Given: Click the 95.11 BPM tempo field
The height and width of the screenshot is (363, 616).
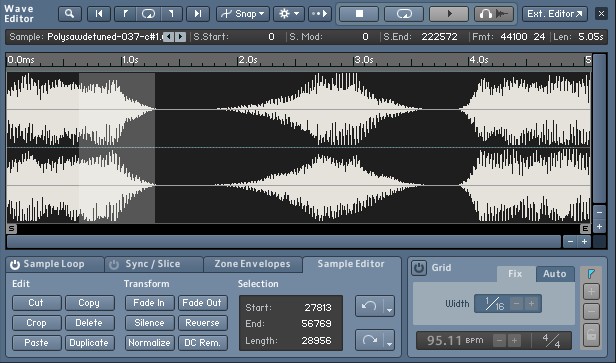Looking at the screenshot, I should (x=455, y=340).
